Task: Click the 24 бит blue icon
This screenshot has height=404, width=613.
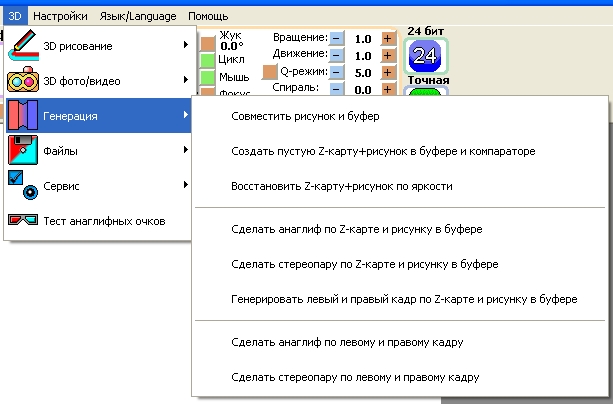Action: click(425, 56)
